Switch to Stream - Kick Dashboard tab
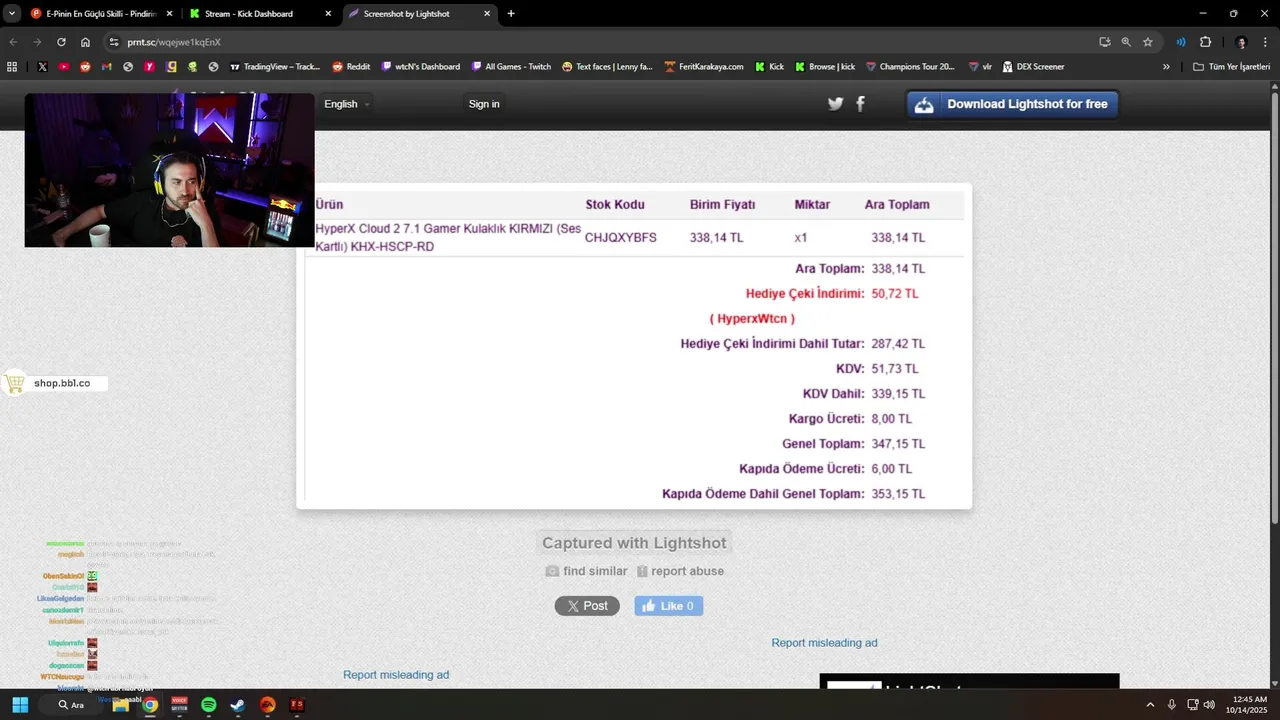This screenshot has width=1280, height=720. click(258, 14)
